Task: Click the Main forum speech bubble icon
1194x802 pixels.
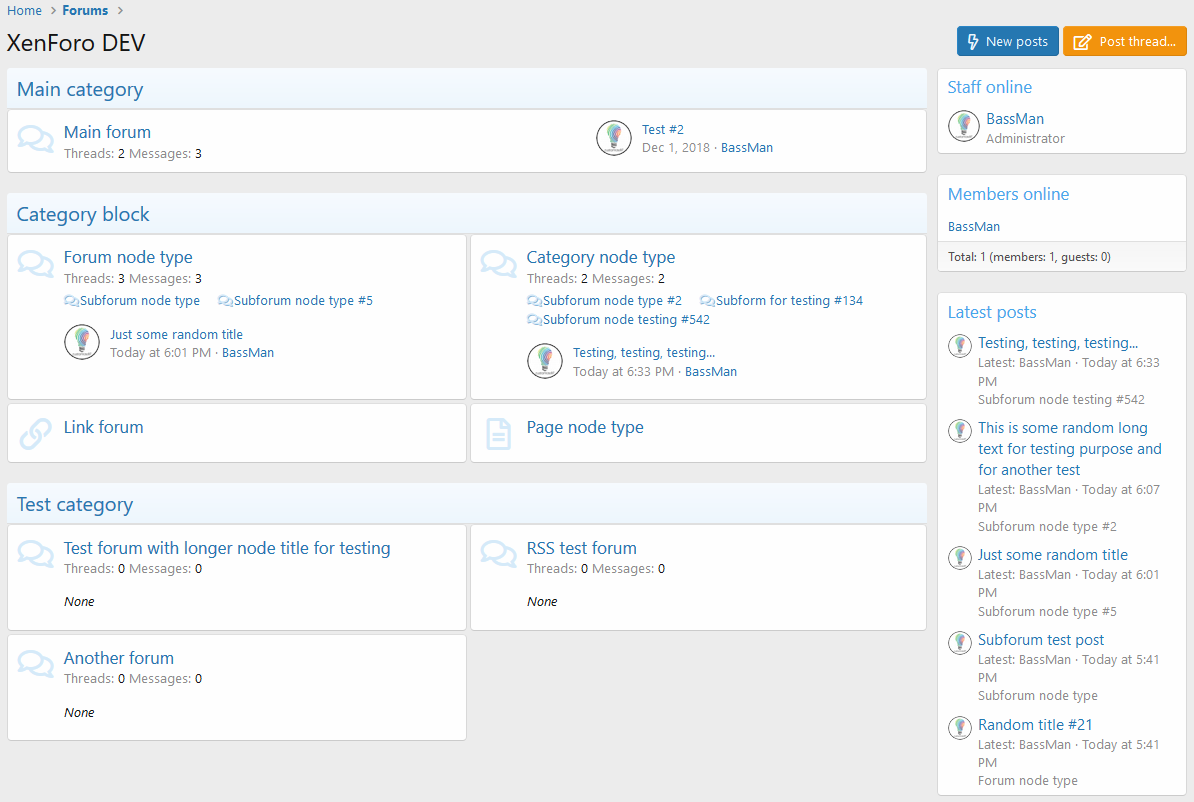Action: pos(36,140)
